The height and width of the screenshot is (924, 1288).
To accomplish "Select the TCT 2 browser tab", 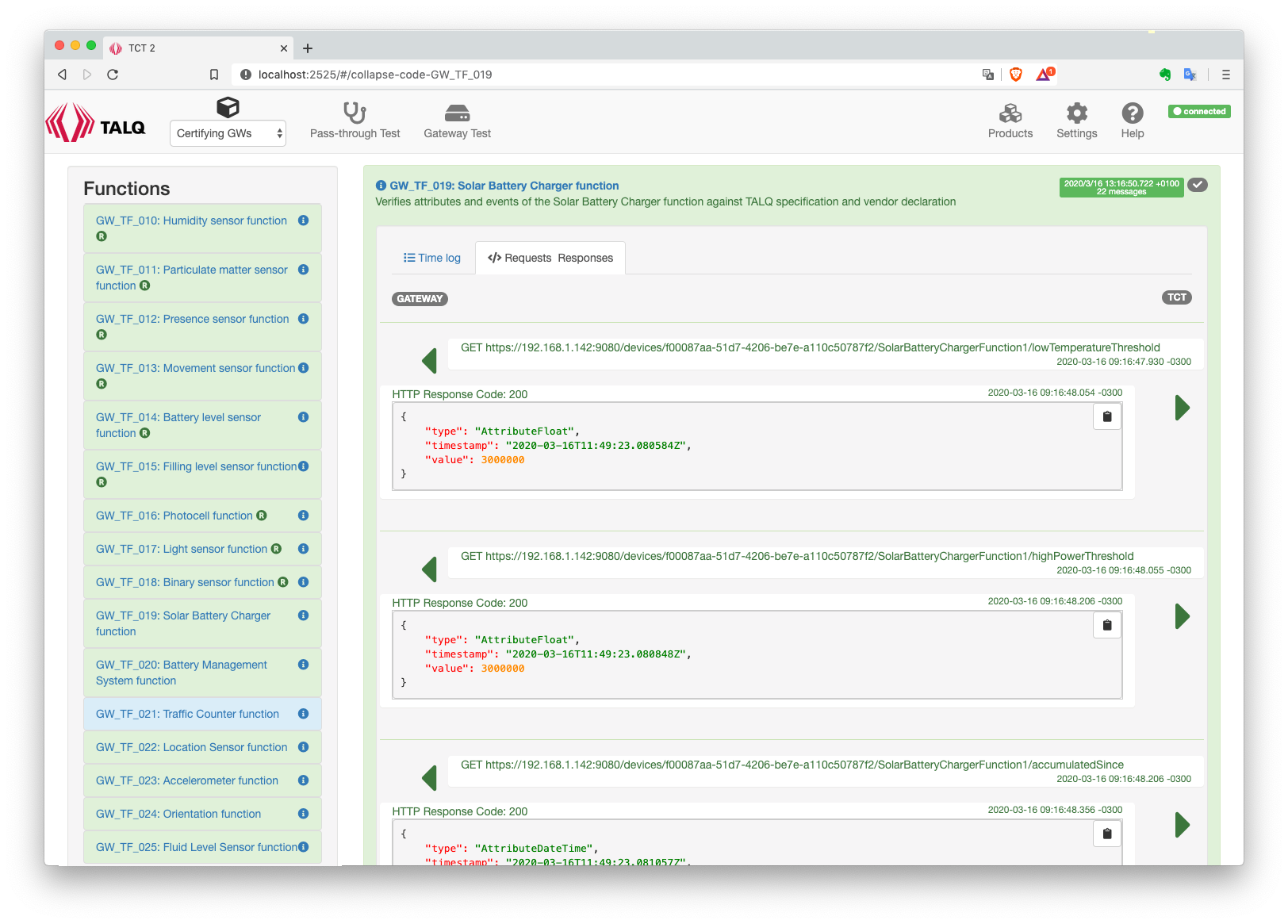I will [x=198, y=48].
